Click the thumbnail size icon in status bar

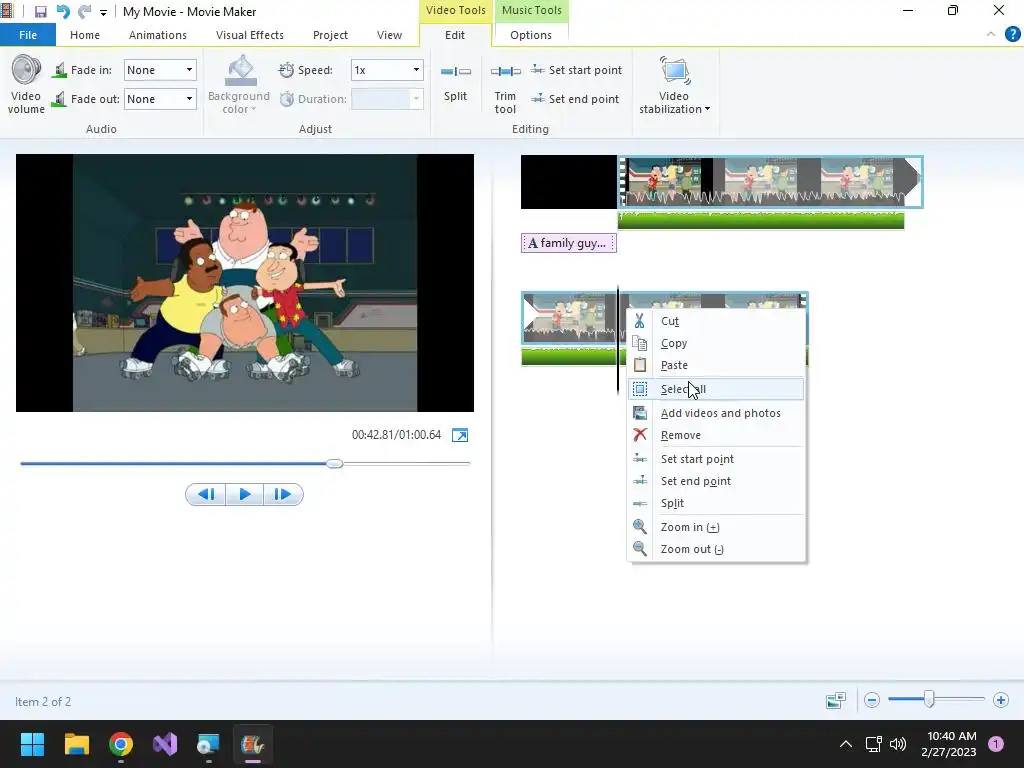tap(836, 700)
